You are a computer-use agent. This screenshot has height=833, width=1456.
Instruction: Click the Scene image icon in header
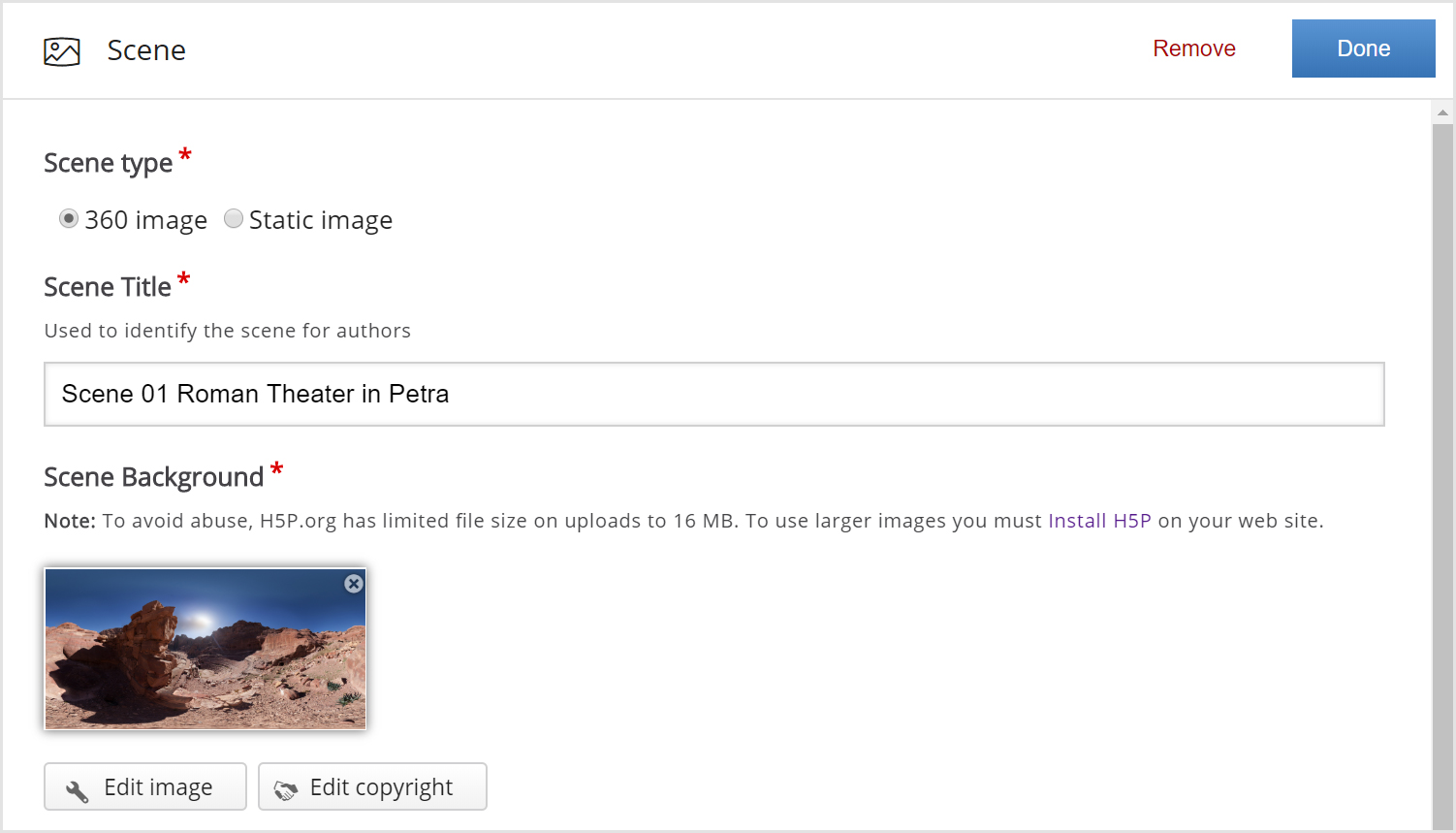point(62,51)
